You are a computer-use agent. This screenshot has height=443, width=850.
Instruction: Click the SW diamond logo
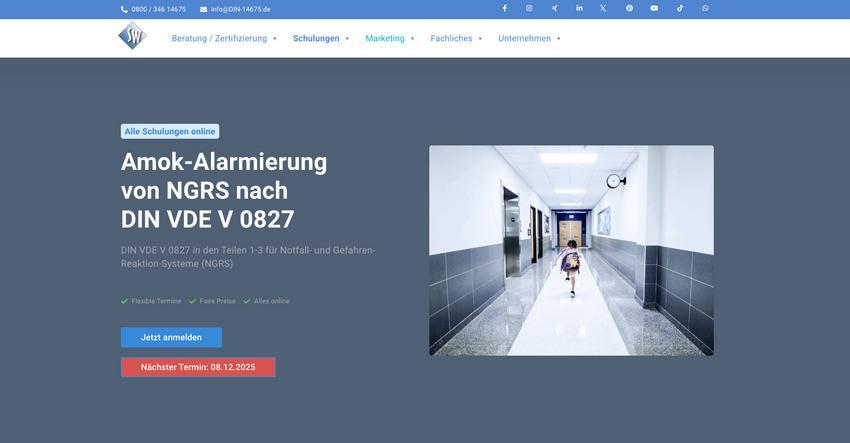coord(132,36)
